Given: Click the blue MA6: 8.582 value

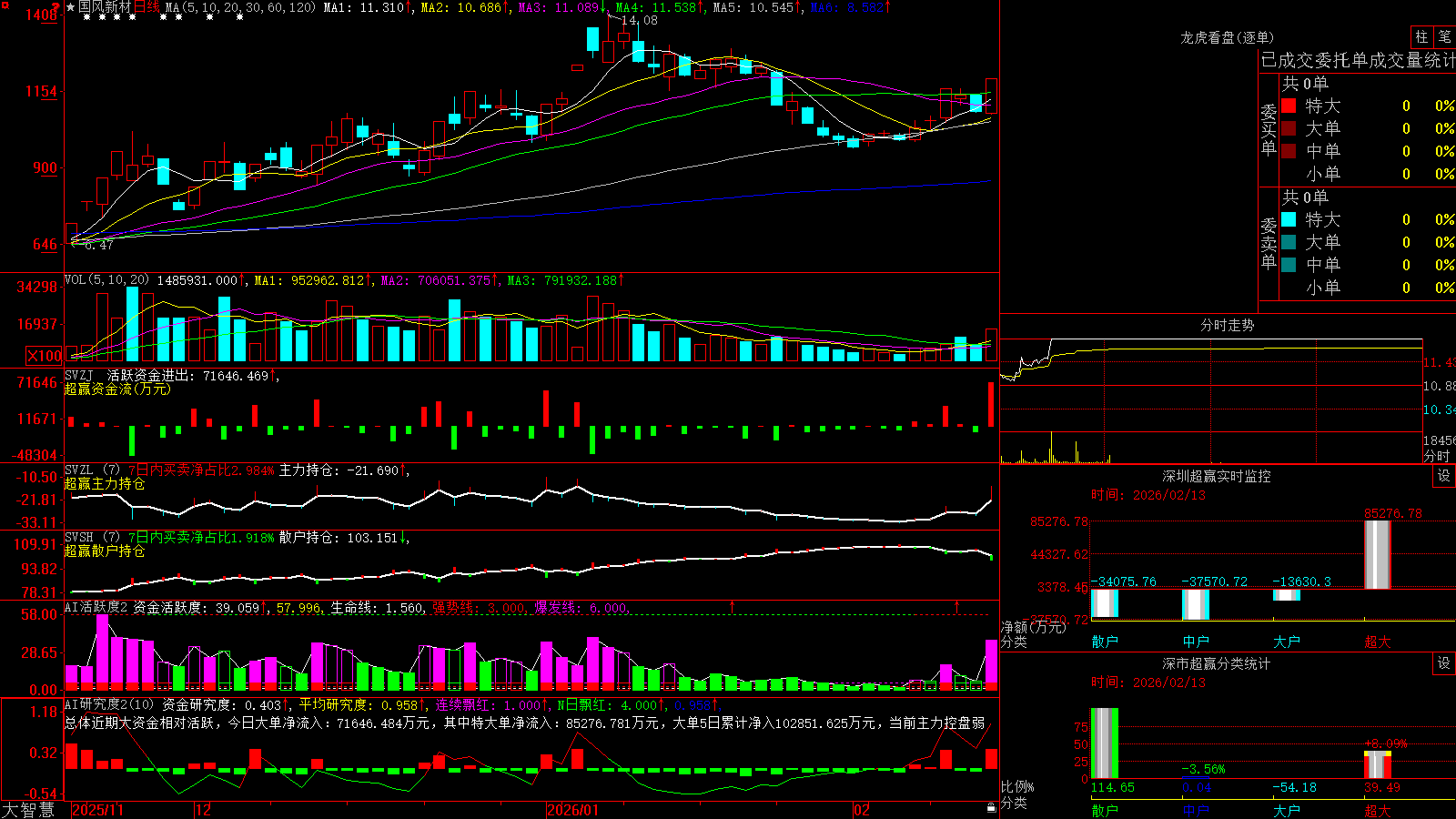Looking at the screenshot, I should pyautogui.click(x=847, y=7).
